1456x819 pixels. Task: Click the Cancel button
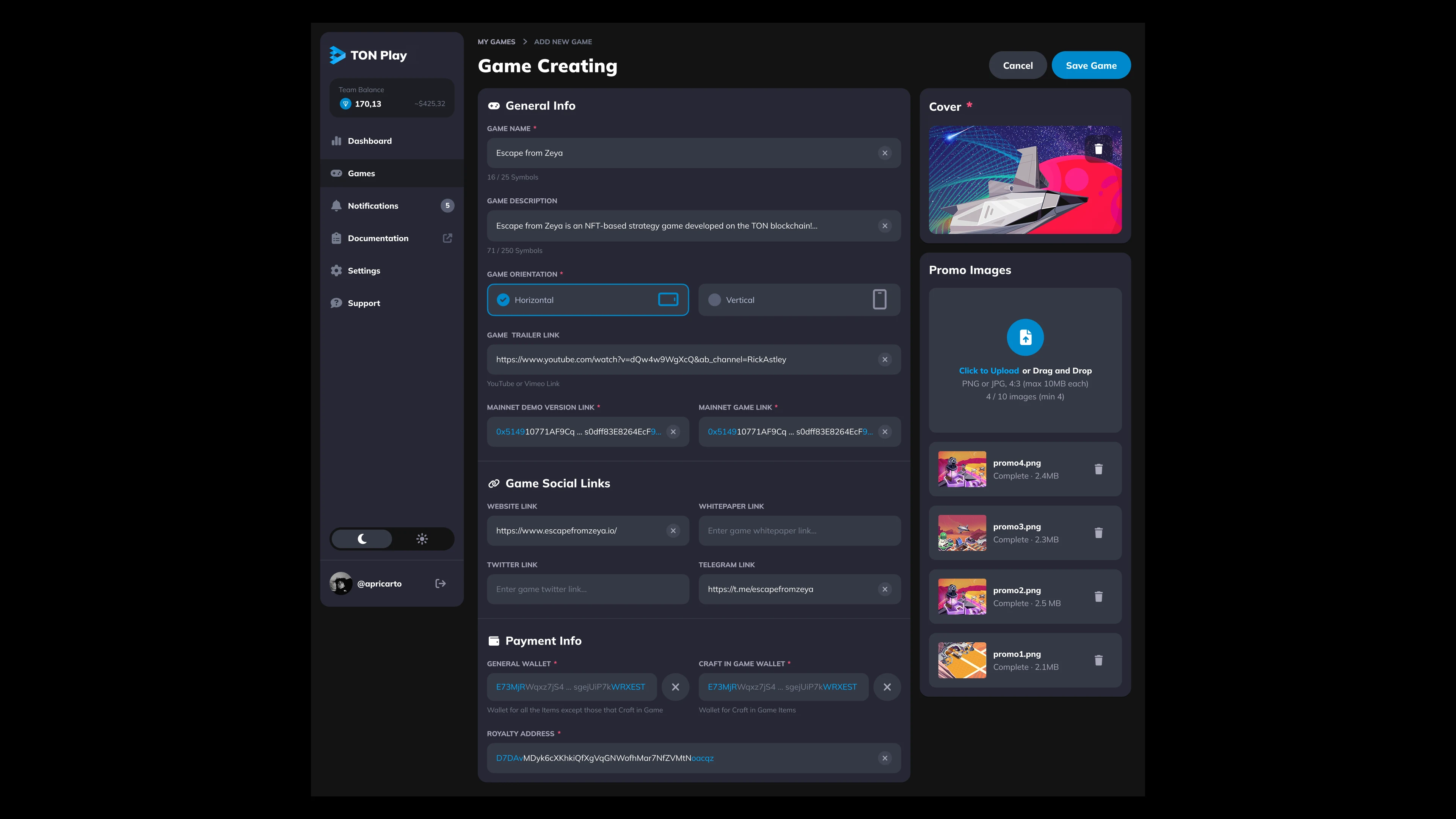tap(1017, 66)
